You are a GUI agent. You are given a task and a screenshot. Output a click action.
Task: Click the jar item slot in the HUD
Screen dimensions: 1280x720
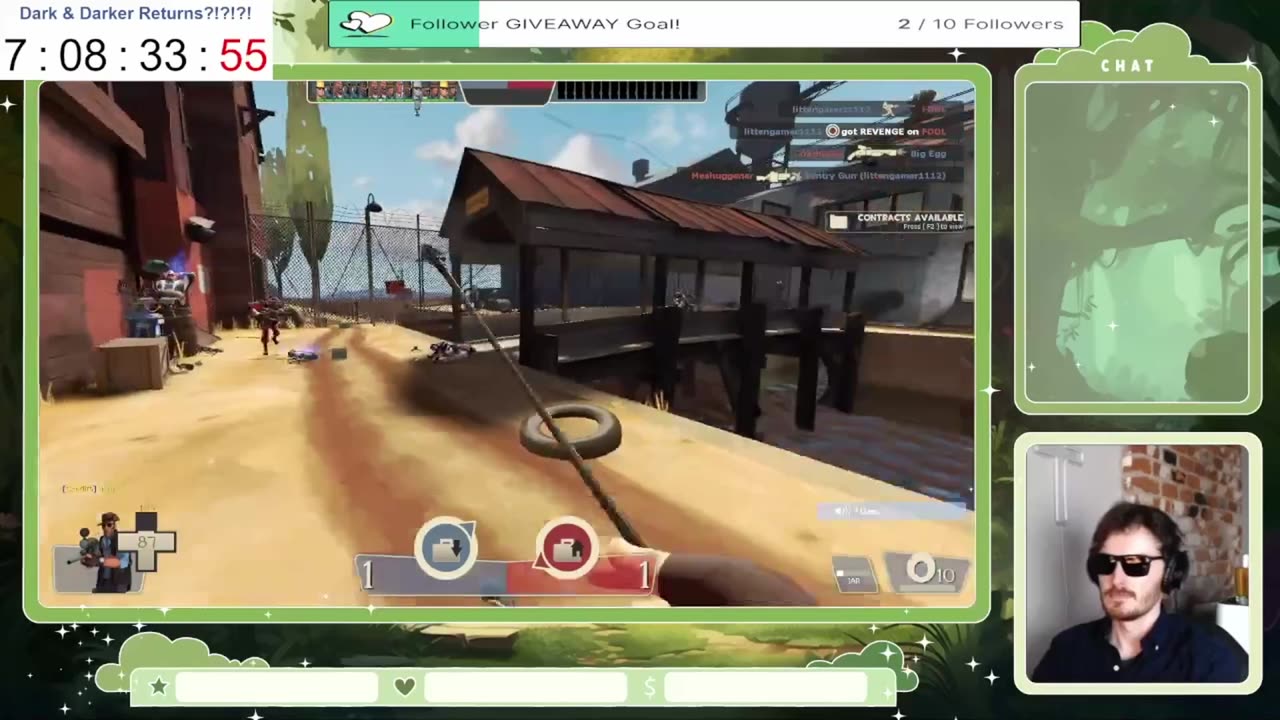pyautogui.click(x=855, y=575)
